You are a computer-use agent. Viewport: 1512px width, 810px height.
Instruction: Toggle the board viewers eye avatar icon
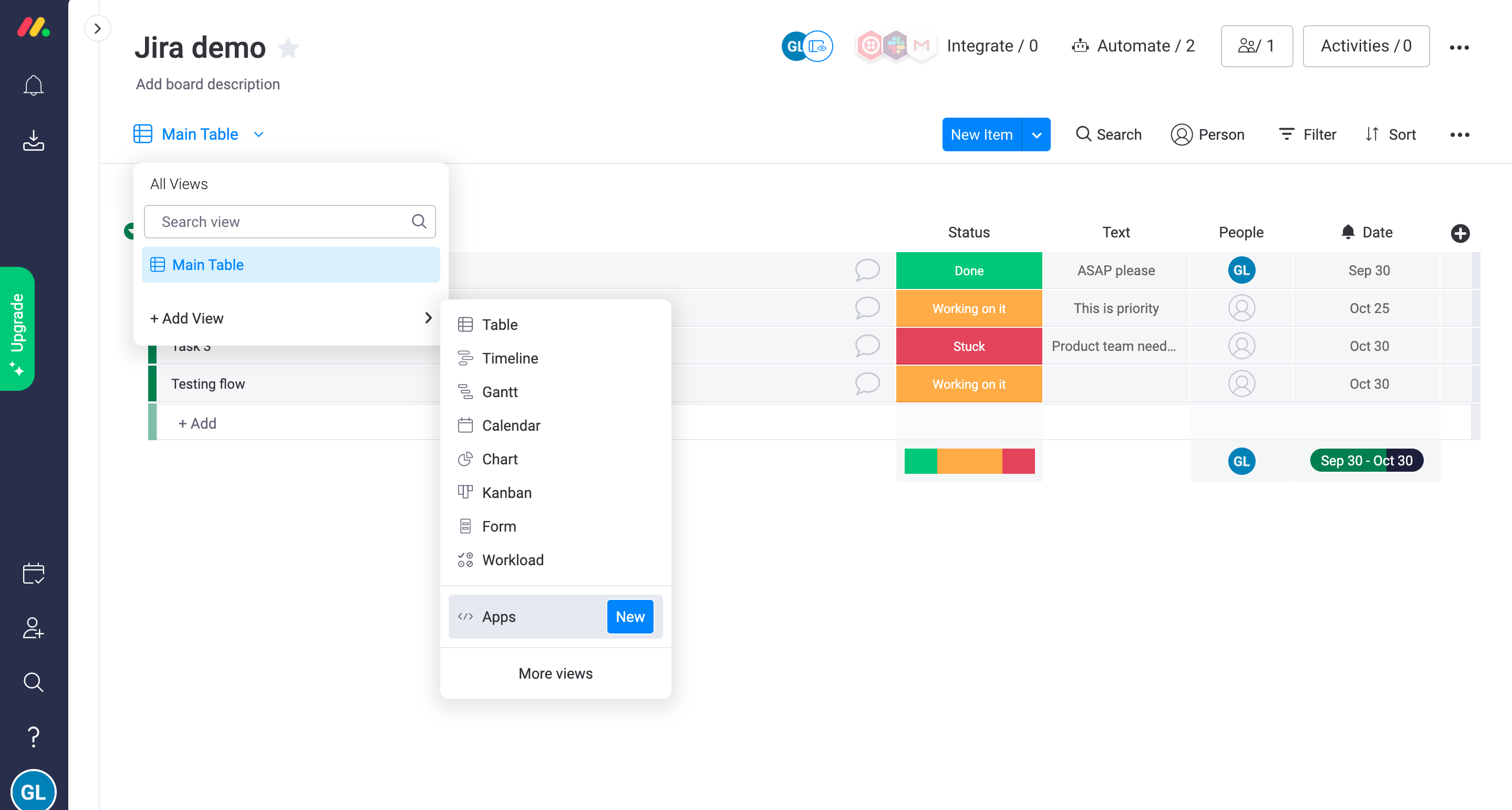click(817, 46)
